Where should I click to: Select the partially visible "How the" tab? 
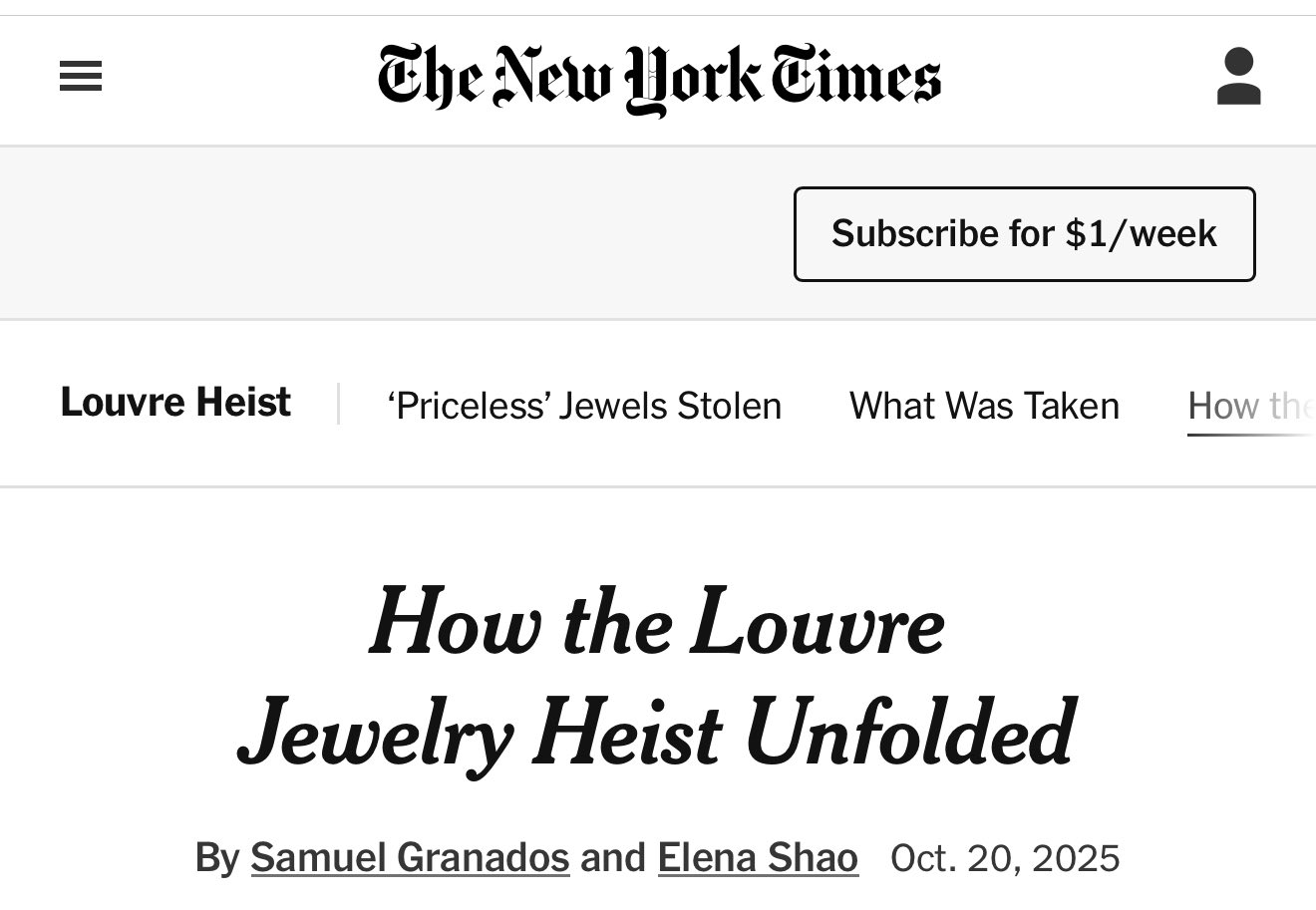(x=1250, y=407)
